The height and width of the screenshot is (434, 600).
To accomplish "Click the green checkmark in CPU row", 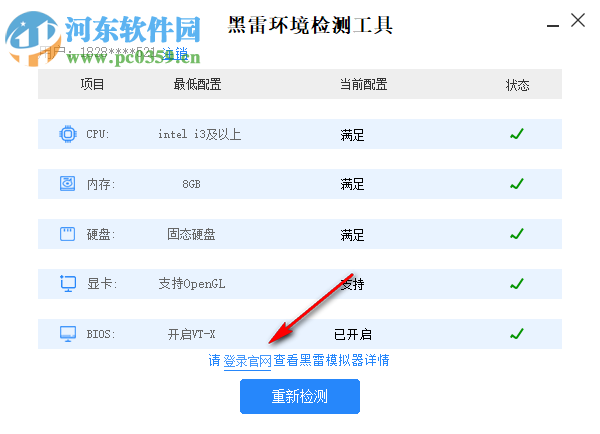I will pos(517,134).
